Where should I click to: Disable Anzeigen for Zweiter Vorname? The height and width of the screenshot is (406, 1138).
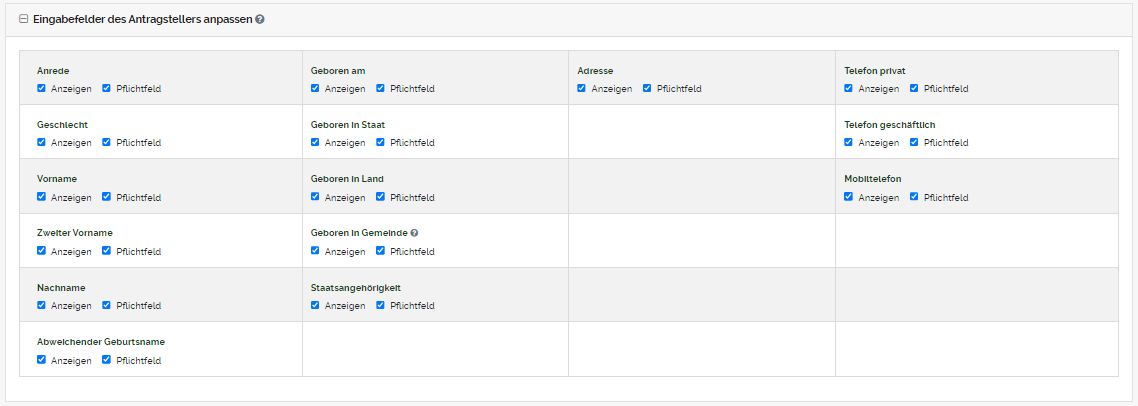point(42,251)
